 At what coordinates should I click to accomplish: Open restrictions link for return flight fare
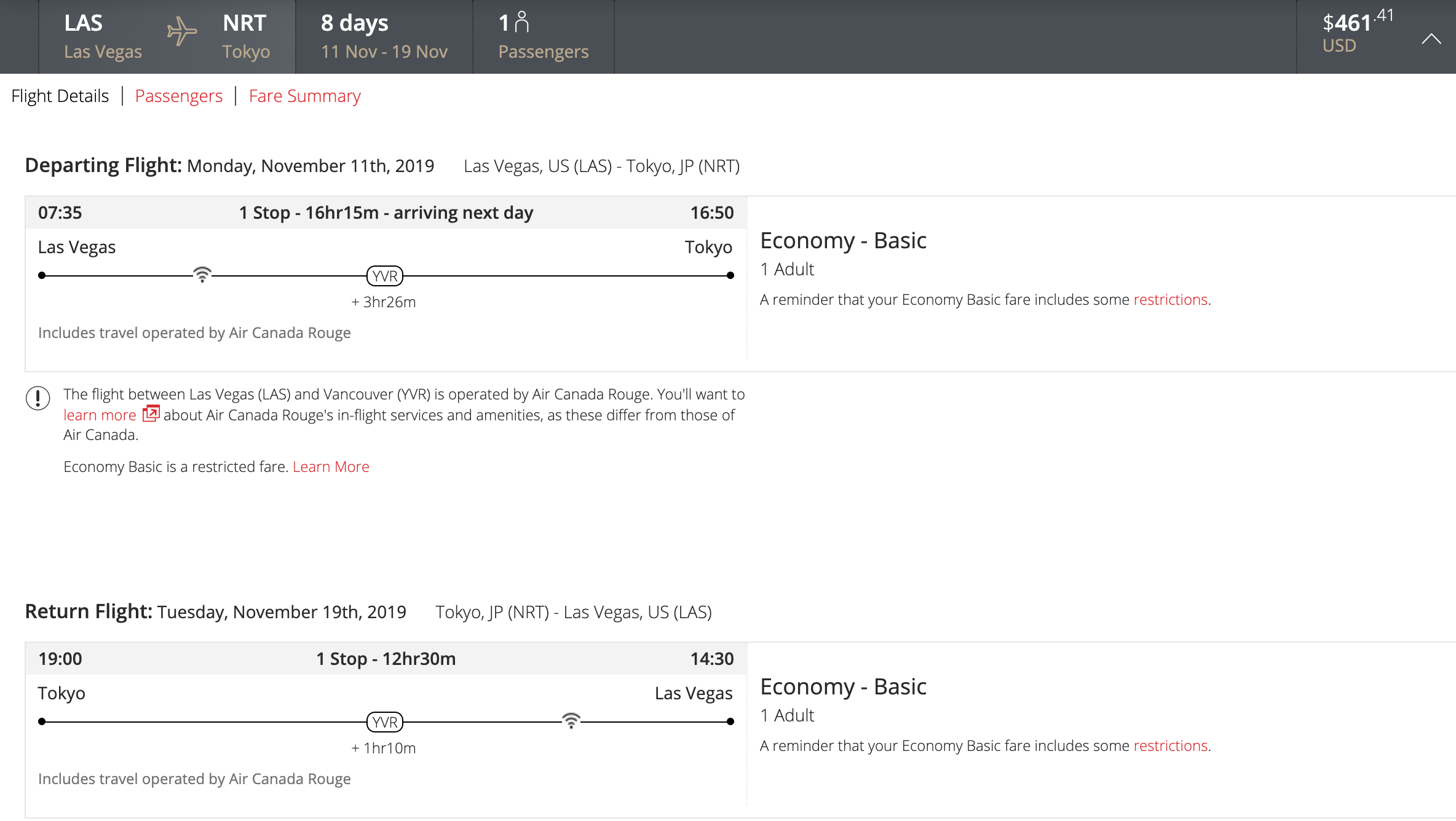click(1170, 746)
